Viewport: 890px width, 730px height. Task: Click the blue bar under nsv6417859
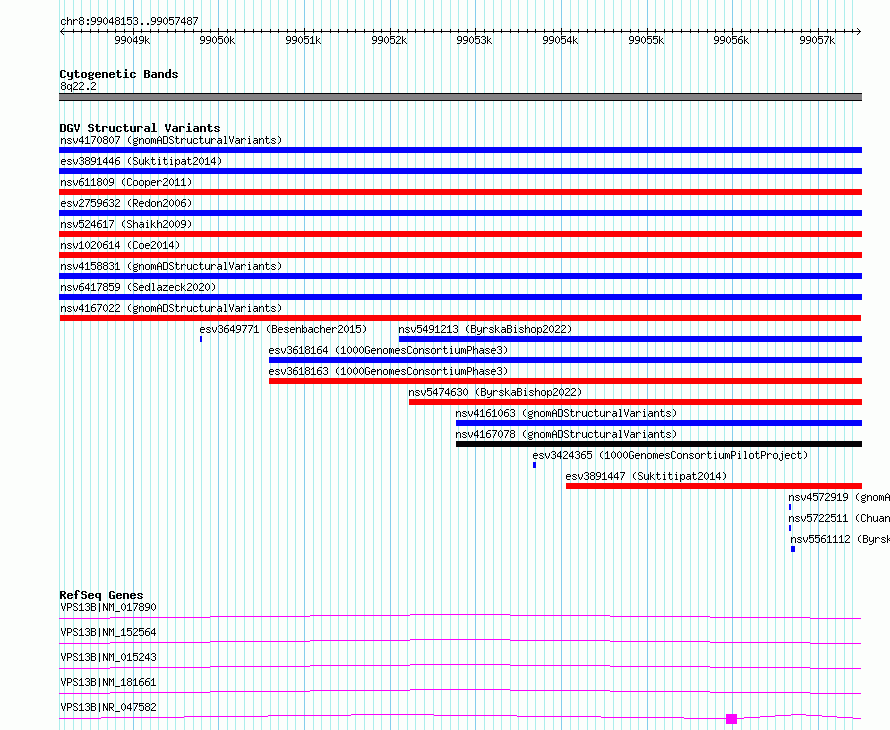pyautogui.click(x=460, y=297)
